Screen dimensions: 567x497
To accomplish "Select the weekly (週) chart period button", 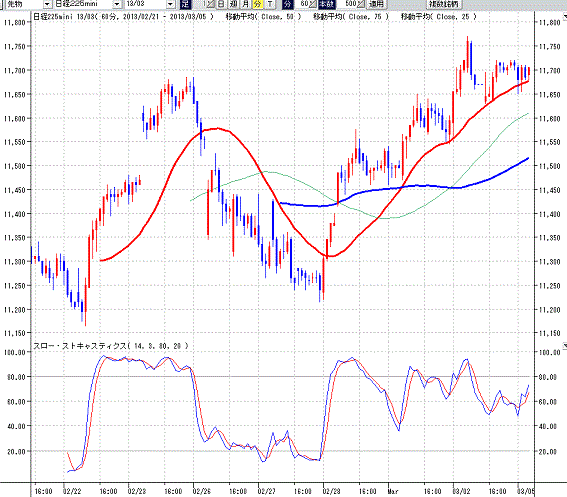I will pyautogui.click(x=234, y=4).
